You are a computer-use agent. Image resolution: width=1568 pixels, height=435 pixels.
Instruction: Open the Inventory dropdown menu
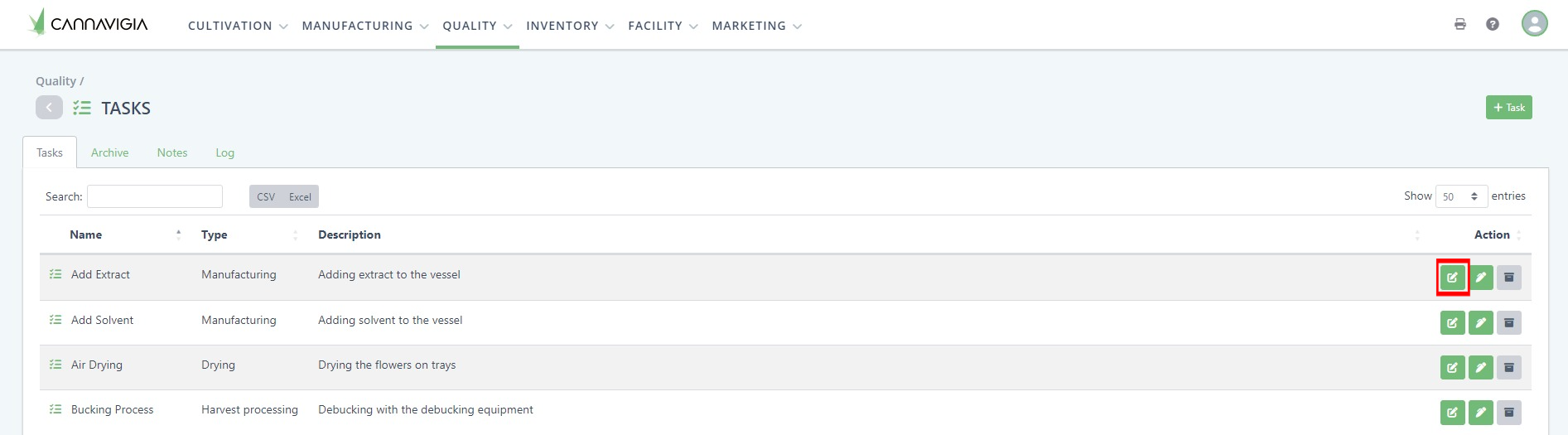[x=569, y=26]
